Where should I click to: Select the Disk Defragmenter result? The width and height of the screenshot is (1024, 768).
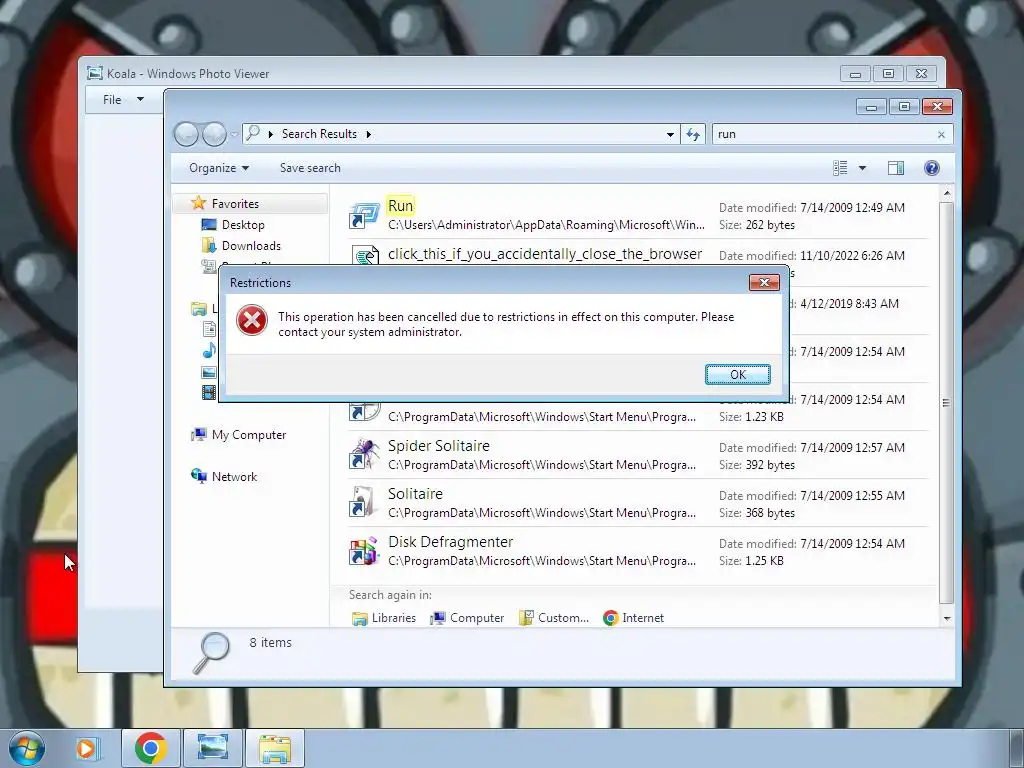(x=638, y=551)
